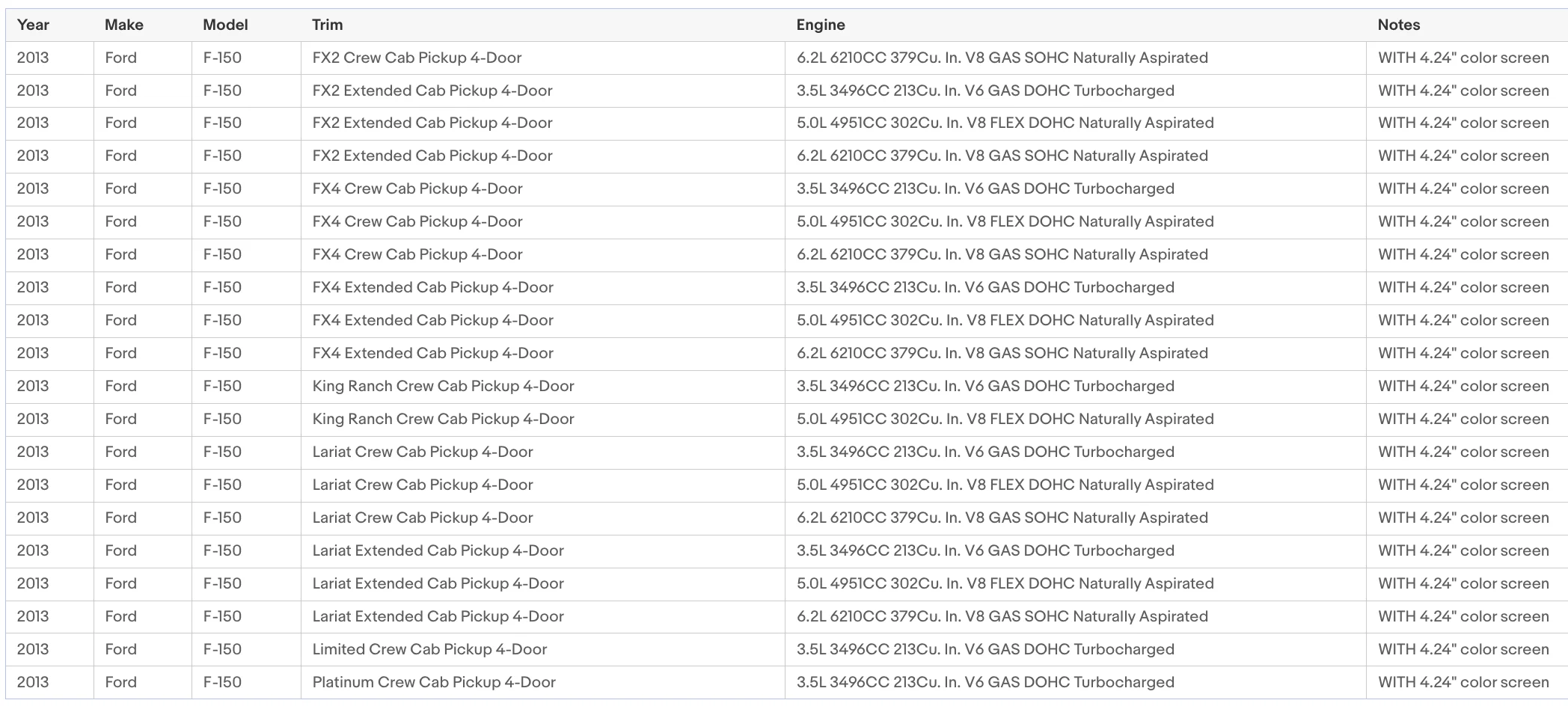Click the Trim column header
Viewport: 1568px width, 706px height.
(328, 25)
